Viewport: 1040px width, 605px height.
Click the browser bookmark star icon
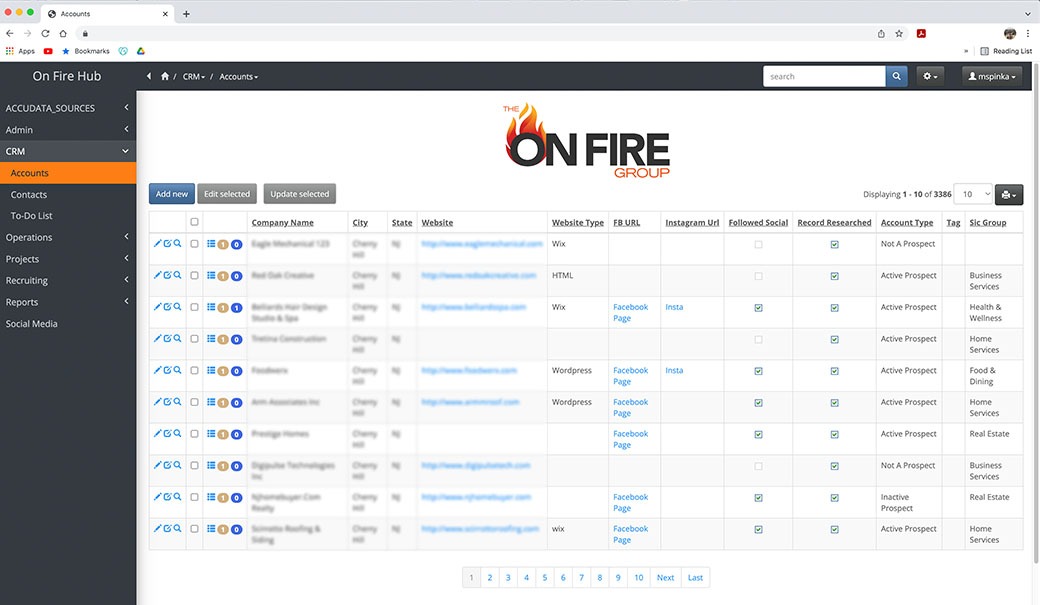[x=899, y=33]
